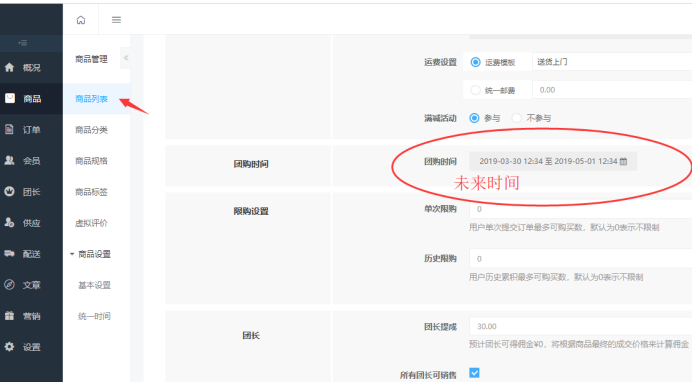Click 限购设置 section label
693x383 pixels.
(251, 211)
